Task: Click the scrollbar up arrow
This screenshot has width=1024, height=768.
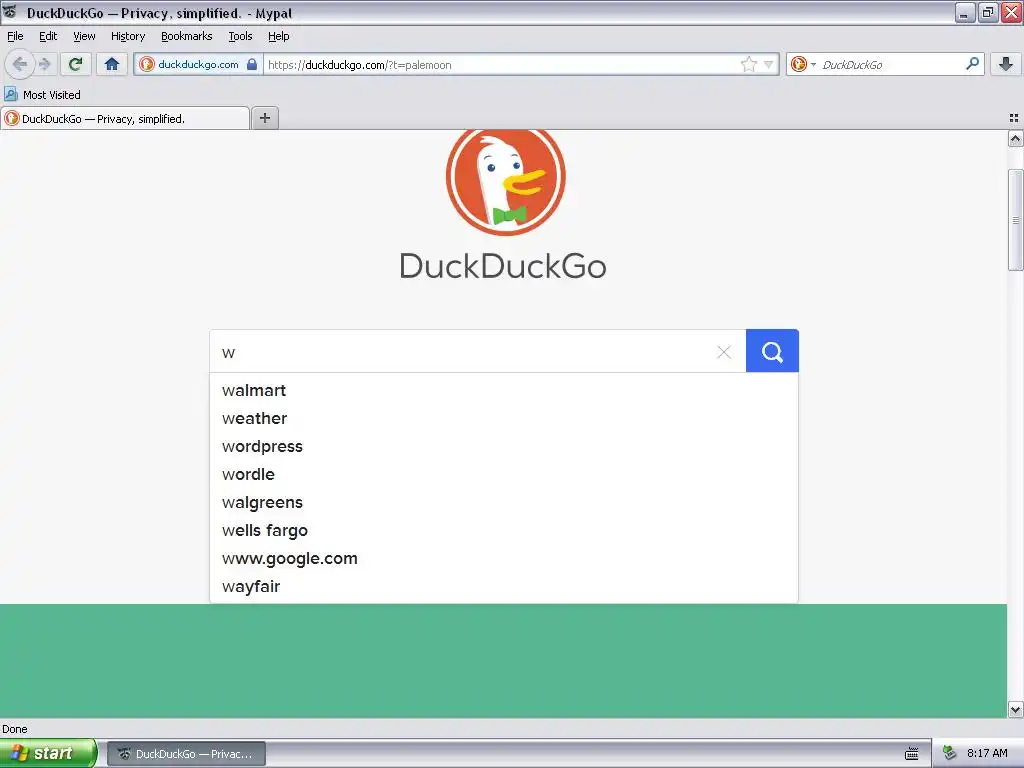Action: point(1015,138)
